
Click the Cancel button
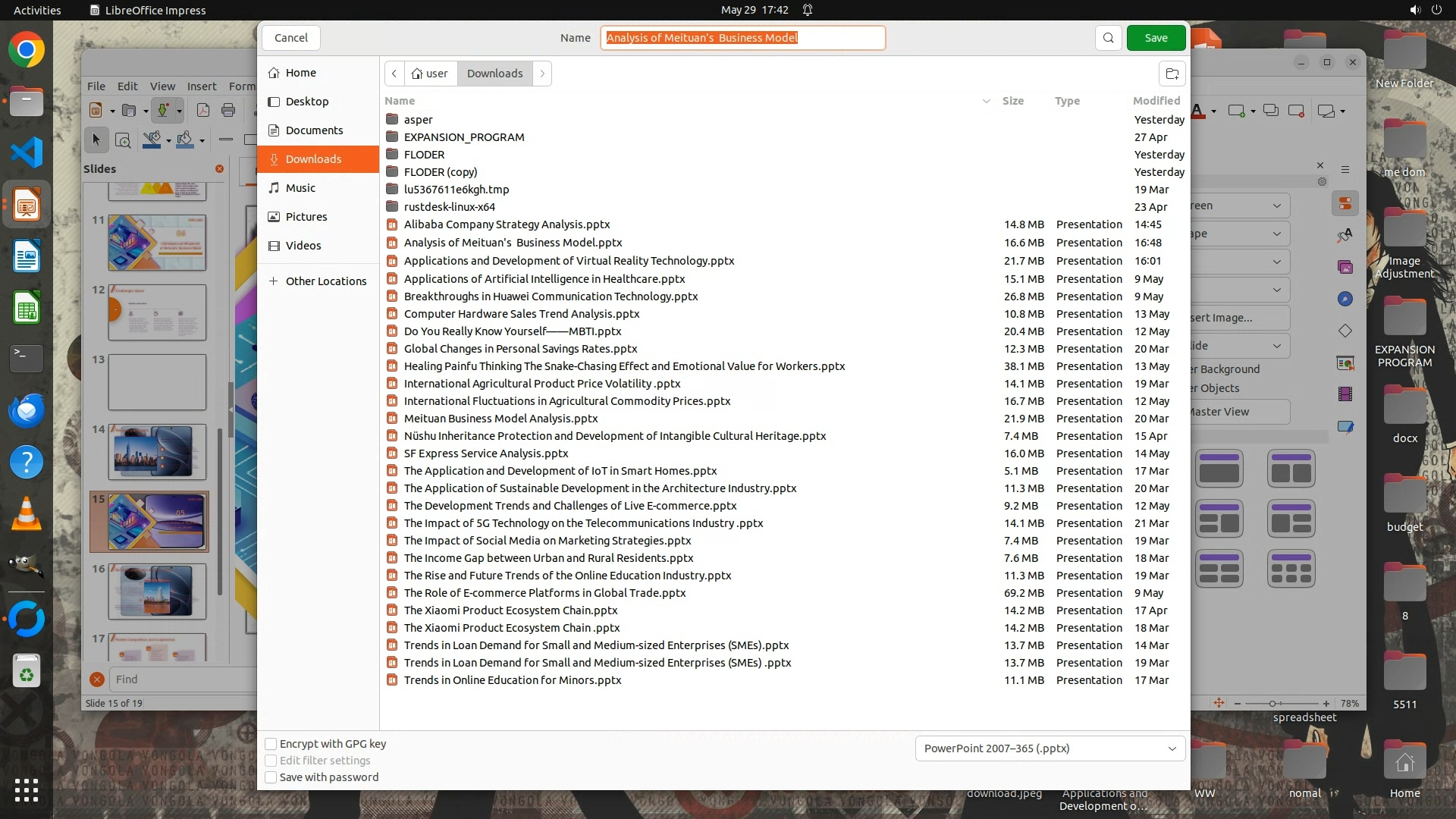click(x=290, y=38)
